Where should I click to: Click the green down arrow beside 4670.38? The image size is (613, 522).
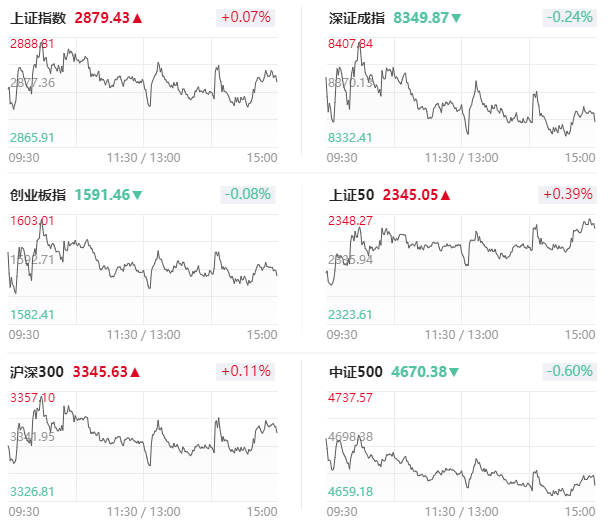pyautogui.click(x=453, y=372)
